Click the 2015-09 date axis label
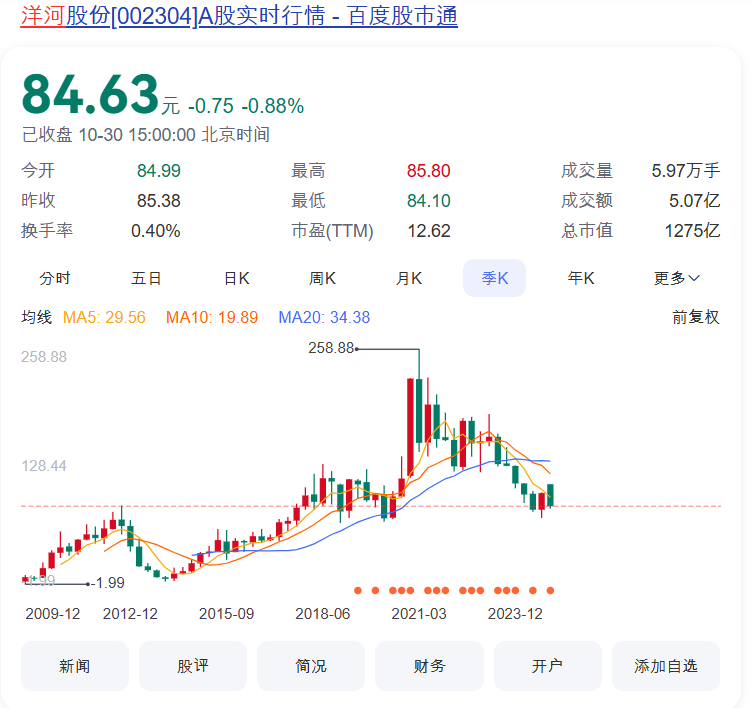The image size is (752, 708). pyautogui.click(x=226, y=614)
